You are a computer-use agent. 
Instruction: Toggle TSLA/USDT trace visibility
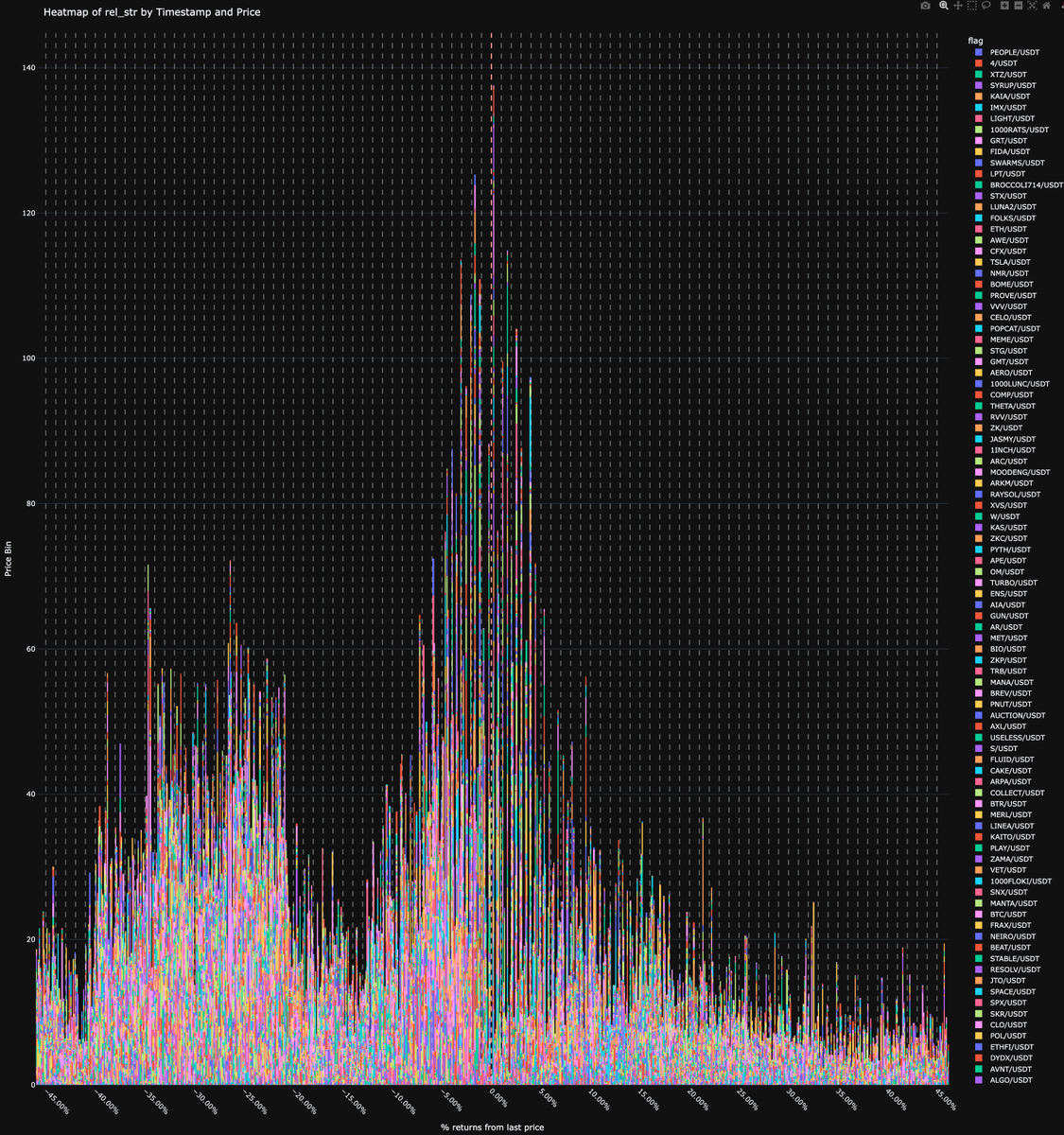[1003, 262]
